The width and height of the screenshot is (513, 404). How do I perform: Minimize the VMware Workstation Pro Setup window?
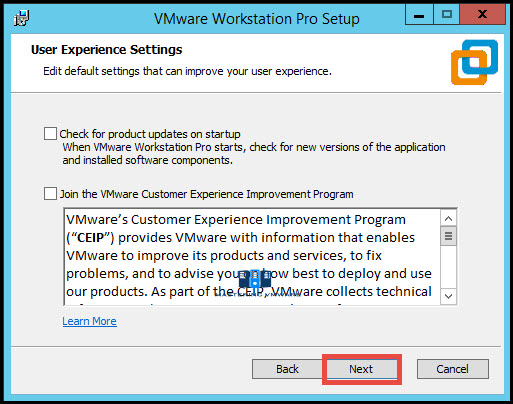click(x=419, y=15)
